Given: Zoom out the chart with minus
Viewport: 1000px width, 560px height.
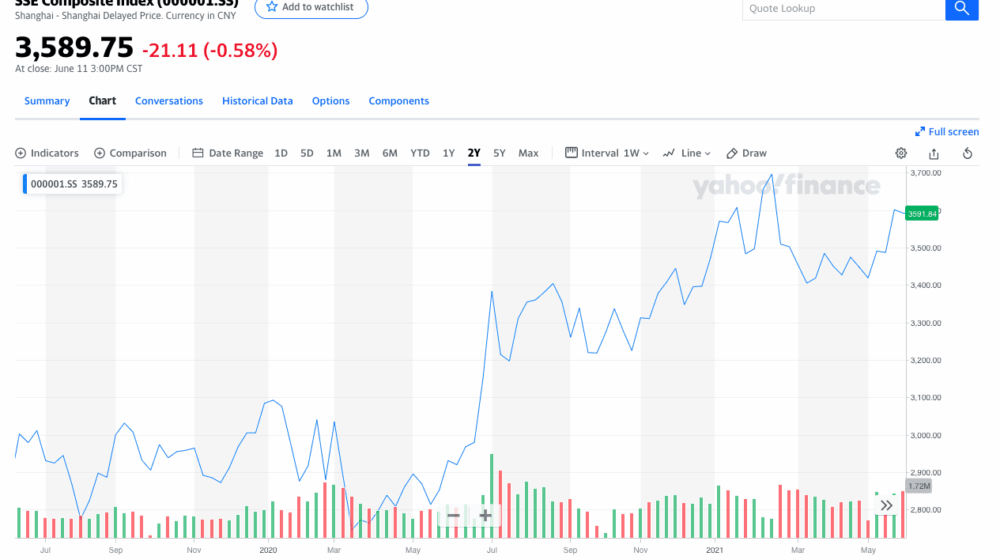Looking at the screenshot, I should click(453, 515).
